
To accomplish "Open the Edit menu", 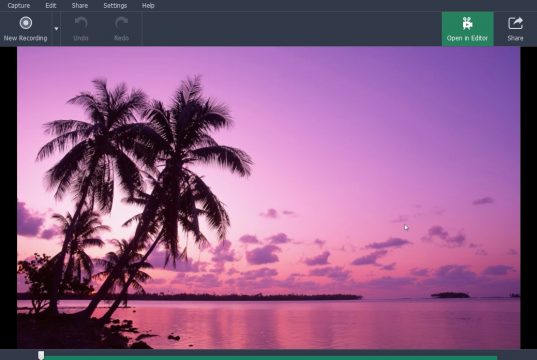I will 51,5.
